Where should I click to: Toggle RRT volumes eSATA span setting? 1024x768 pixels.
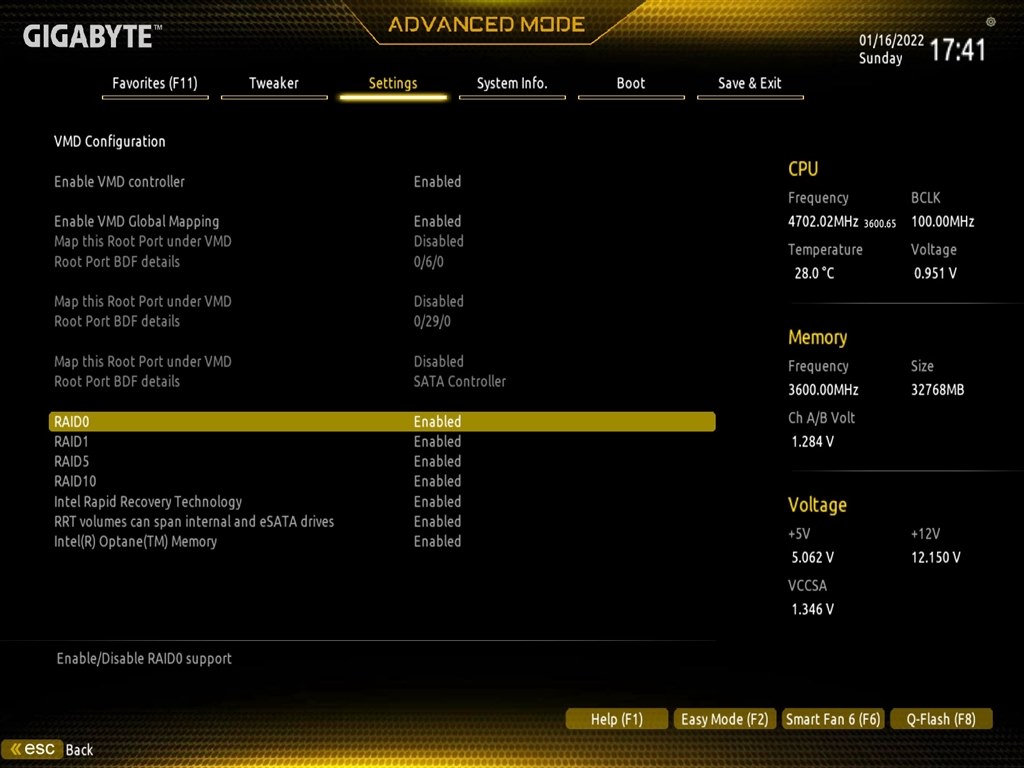pos(437,521)
